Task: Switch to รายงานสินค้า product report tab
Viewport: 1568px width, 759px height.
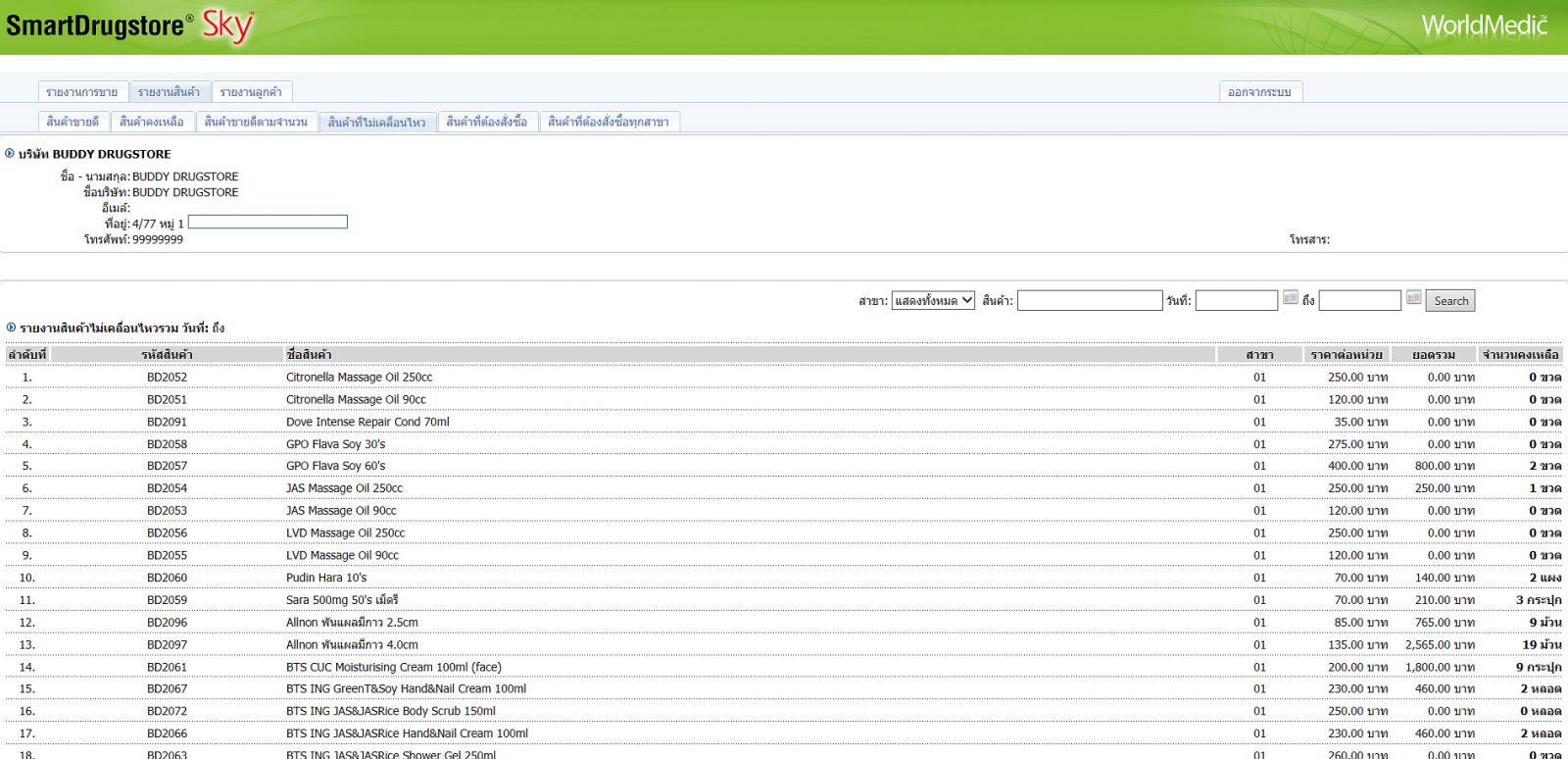Action: point(169,92)
